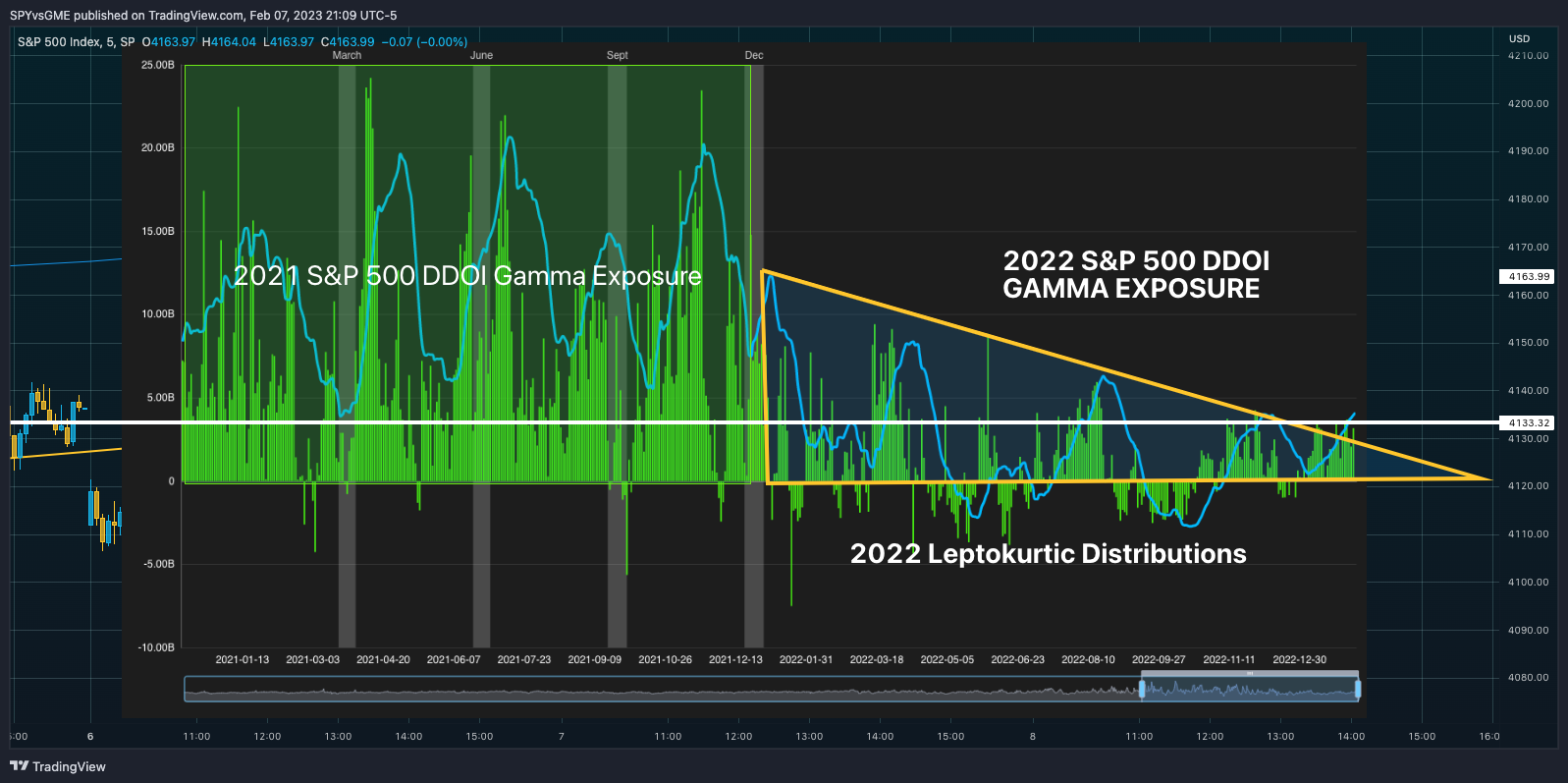Click the day 6 label on time axis
The height and width of the screenshot is (783, 1568).
(x=90, y=736)
